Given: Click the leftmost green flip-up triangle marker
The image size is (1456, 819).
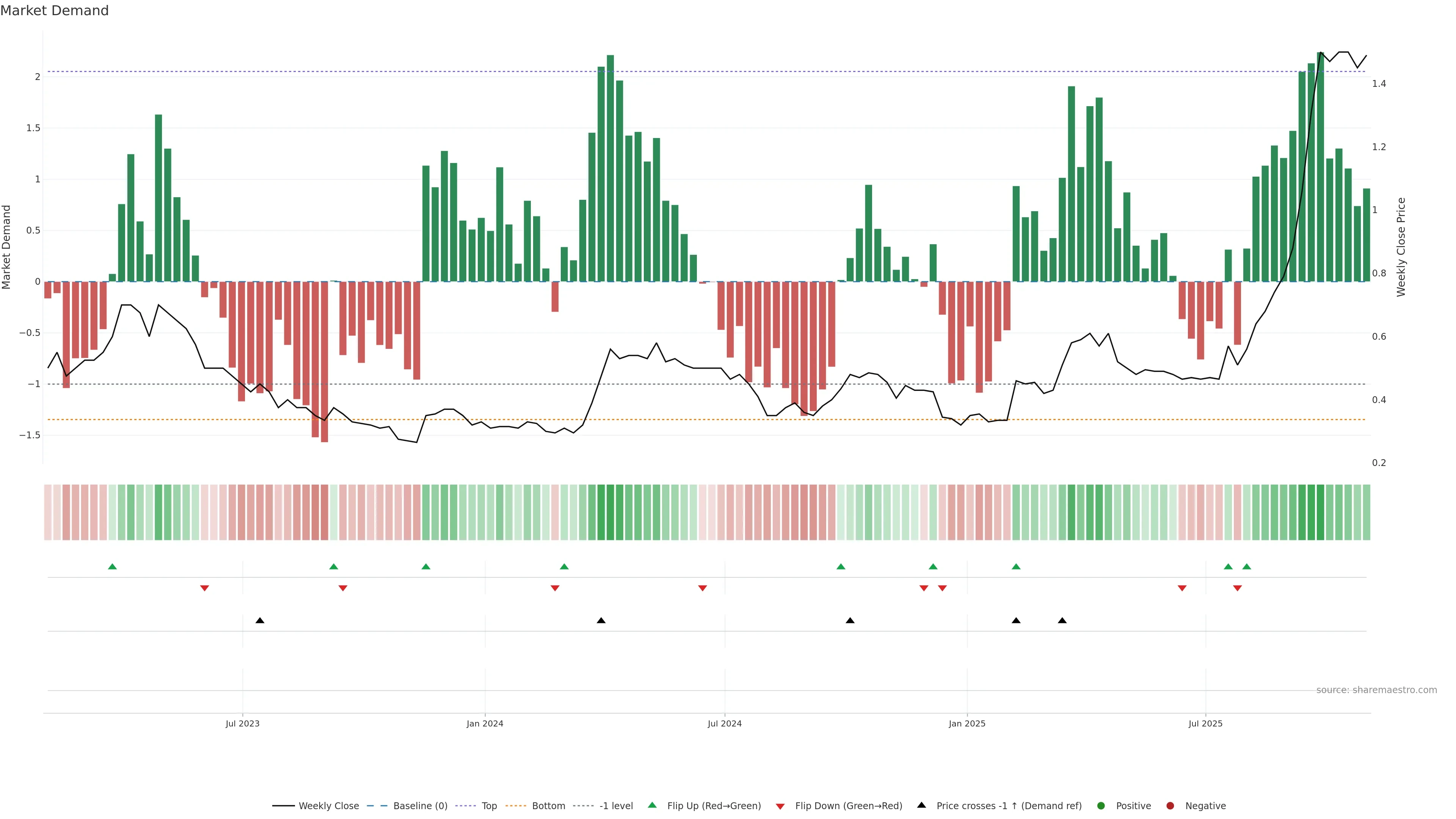Looking at the screenshot, I should coord(112,566).
